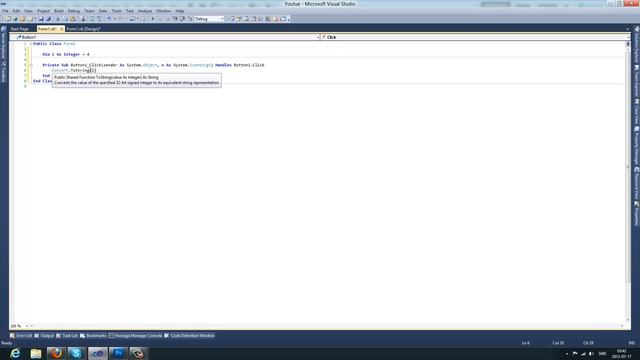640x360 pixels.
Task: Switch to the Form1.vb [Design] tab
Action: click(83, 29)
